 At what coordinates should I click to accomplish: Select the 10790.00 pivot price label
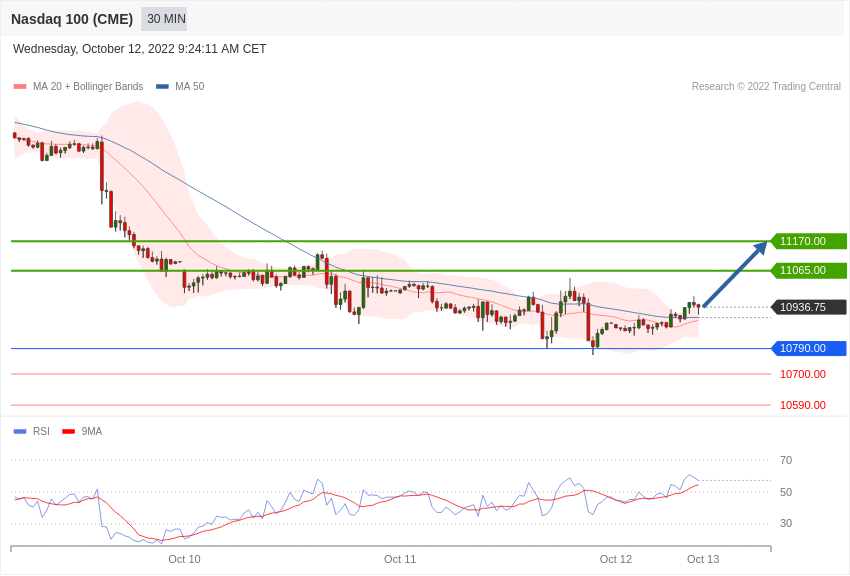808,348
